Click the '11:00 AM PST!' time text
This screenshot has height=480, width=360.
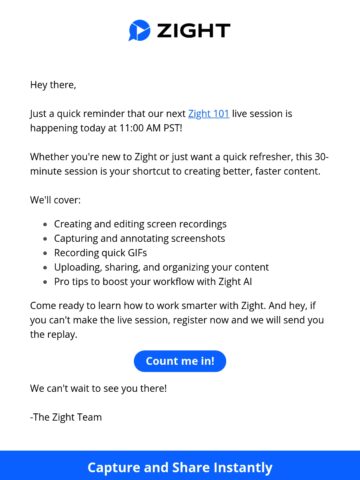click(x=151, y=128)
